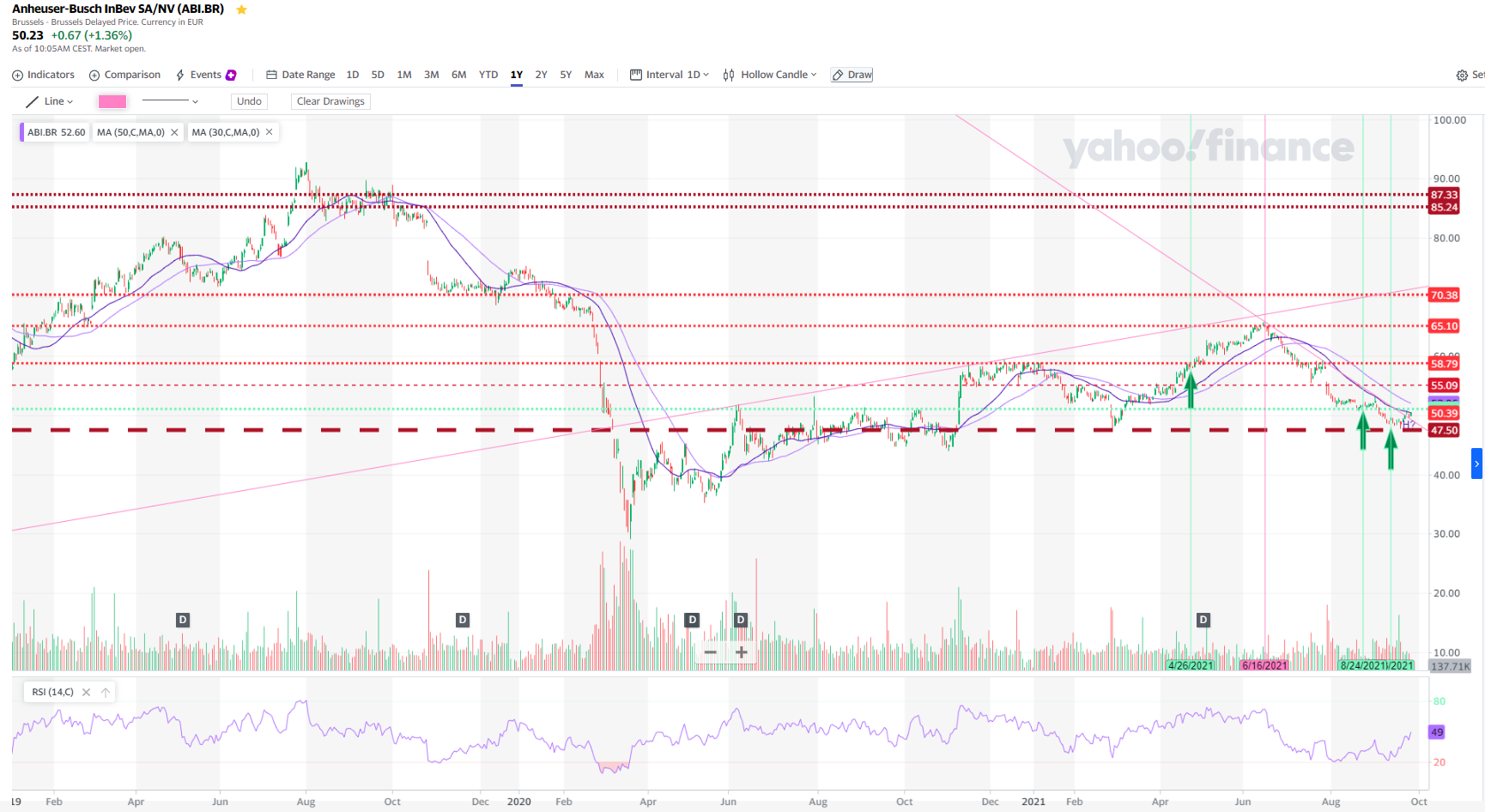Select the YTD date range
Screen dimensions: 1485x812
[x=488, y=75]
